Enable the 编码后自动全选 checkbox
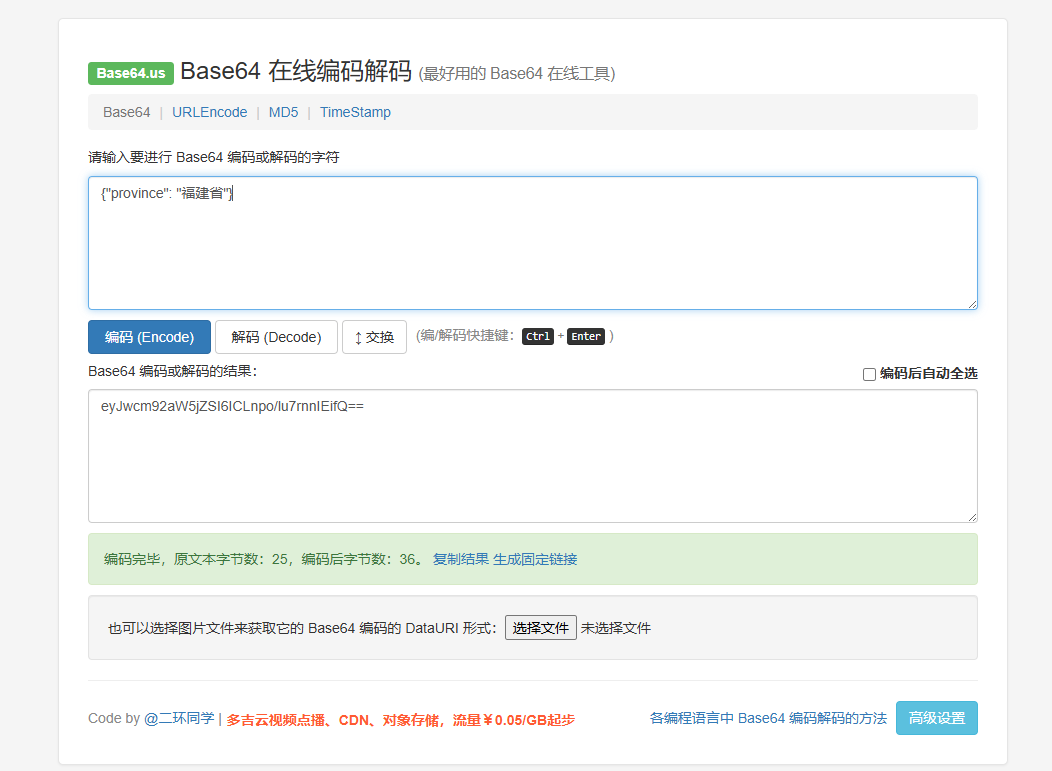The image size is (1052, 771). [x=869, y=374]
